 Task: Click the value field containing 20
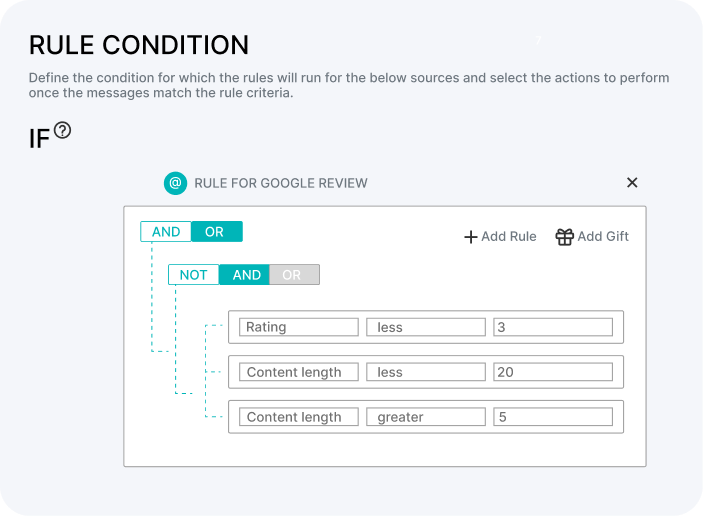tap(553, 372)
